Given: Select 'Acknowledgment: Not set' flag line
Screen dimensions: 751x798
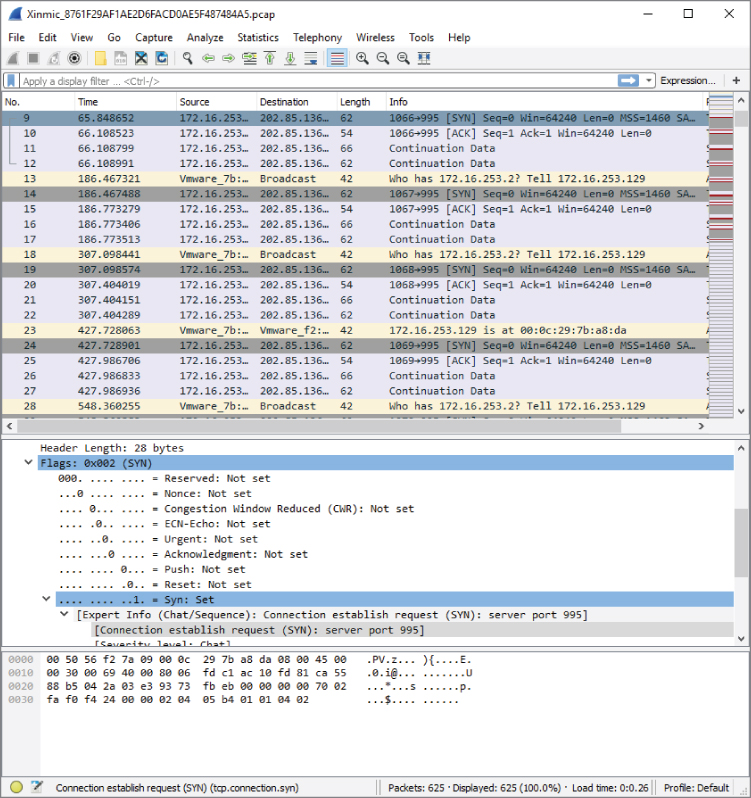Looking at the screenshot, I should 183,554.
